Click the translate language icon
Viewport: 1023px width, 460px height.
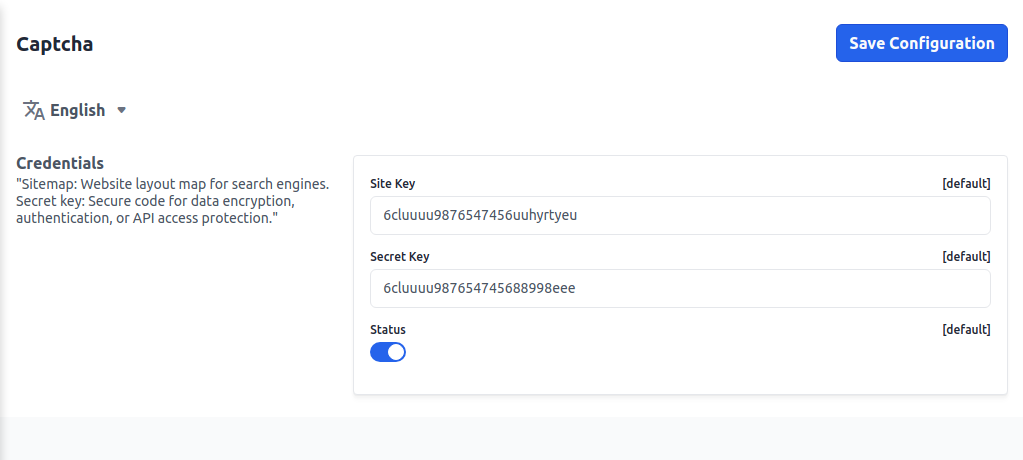pos(34,110)
